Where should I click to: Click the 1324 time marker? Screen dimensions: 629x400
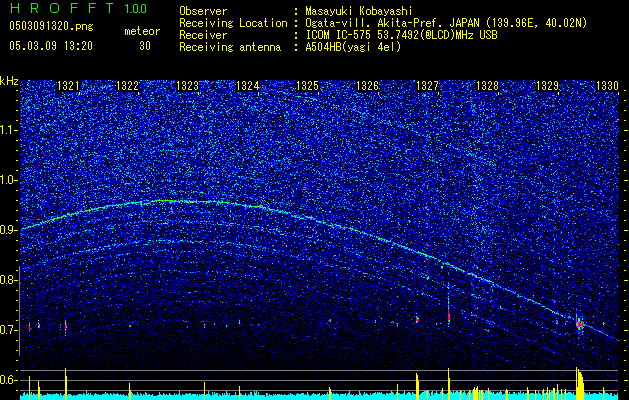click(x=248, y=86)
